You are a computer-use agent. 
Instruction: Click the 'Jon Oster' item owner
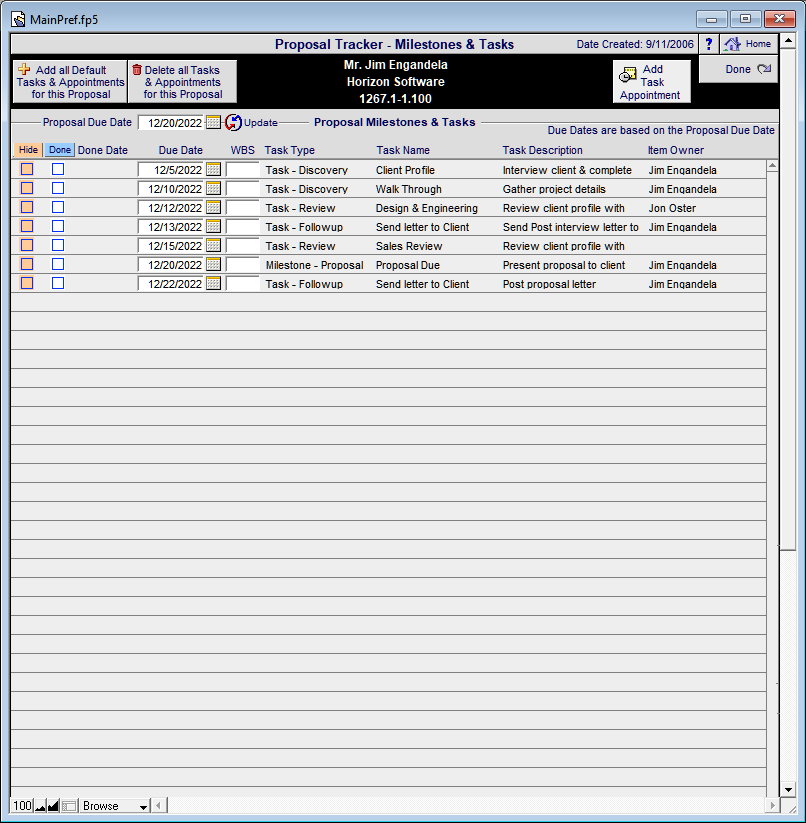672,208
